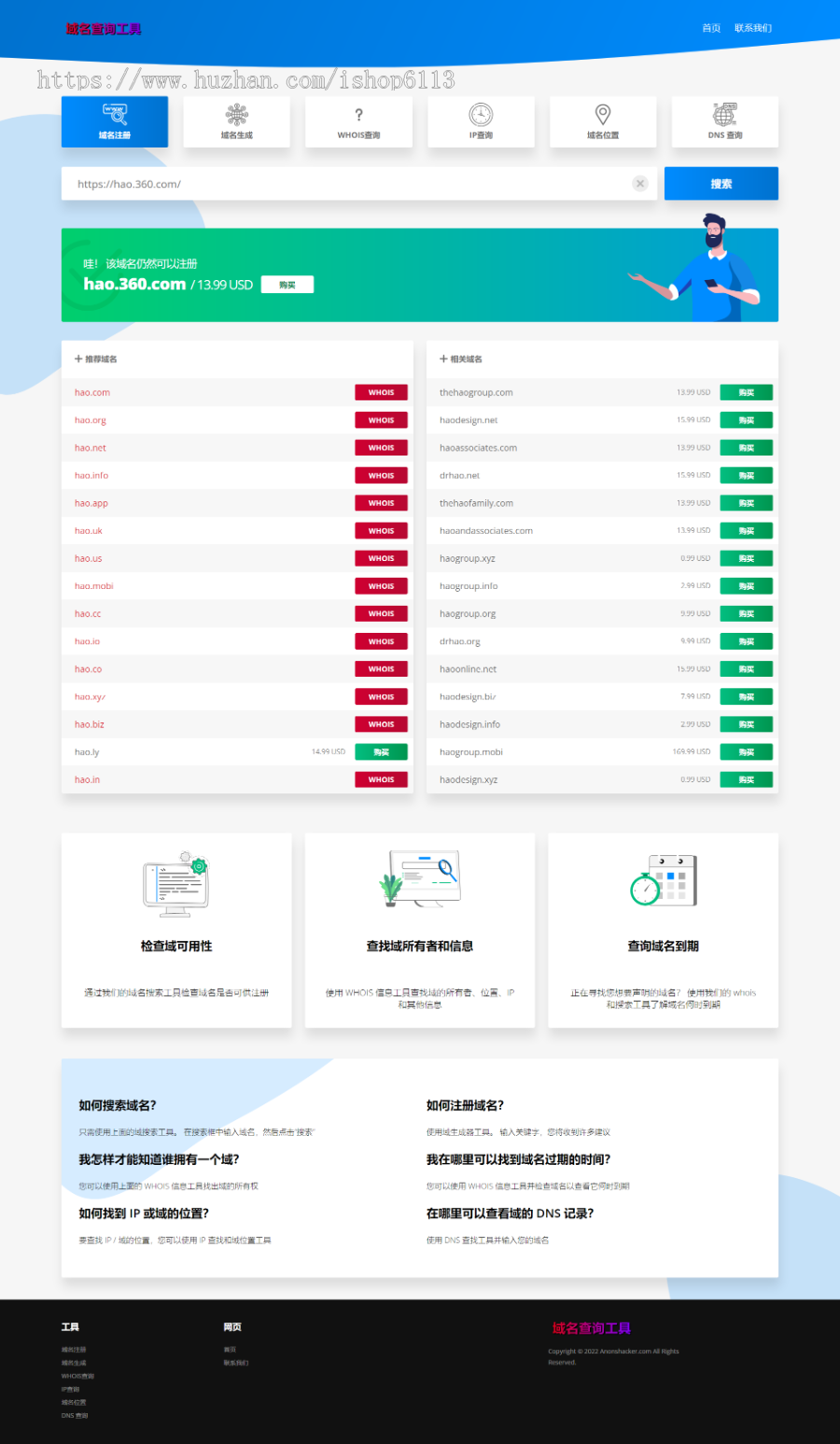Open the hao.mobi domain link

click(94, 586)
